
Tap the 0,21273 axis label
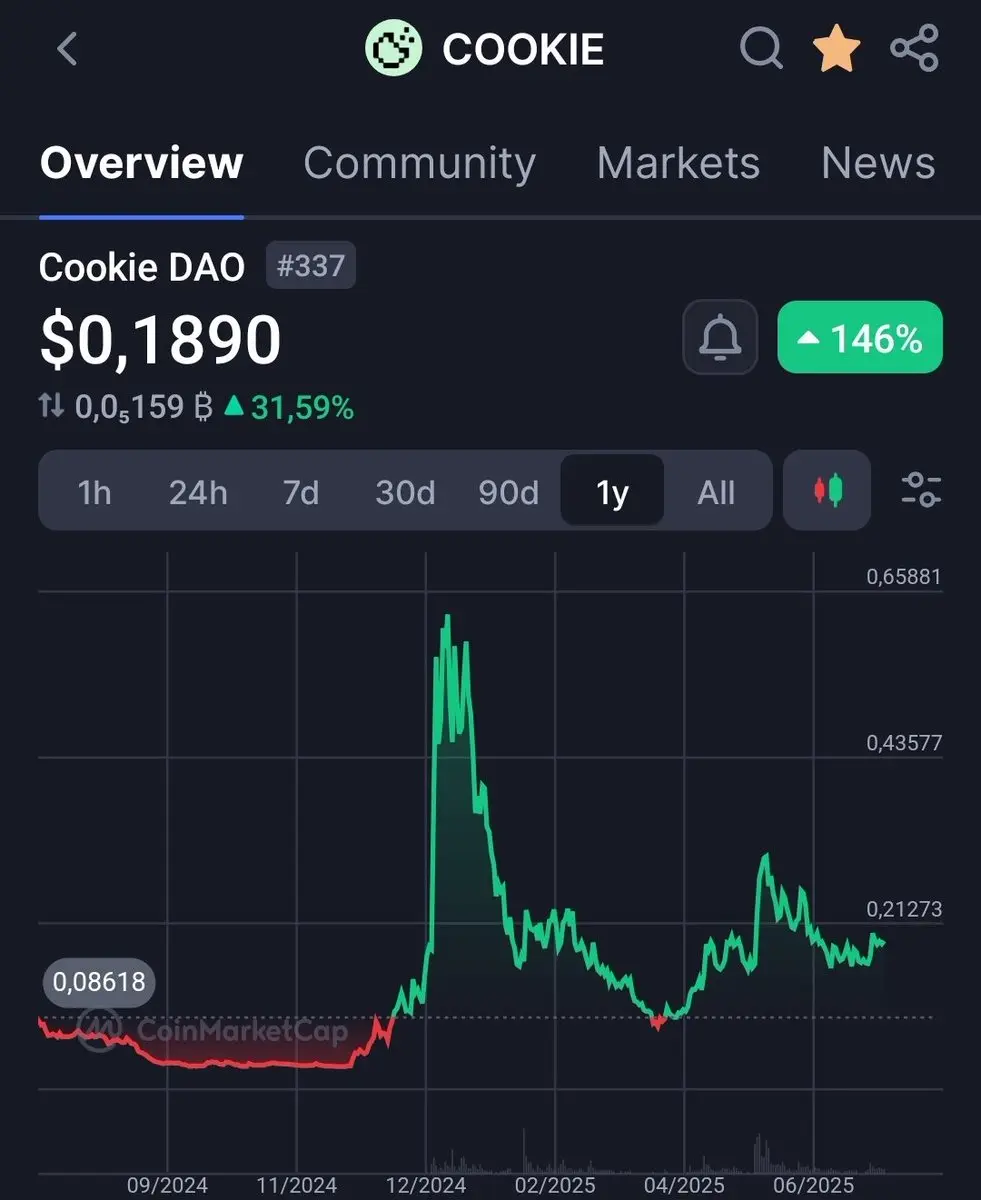click(904, 909)
